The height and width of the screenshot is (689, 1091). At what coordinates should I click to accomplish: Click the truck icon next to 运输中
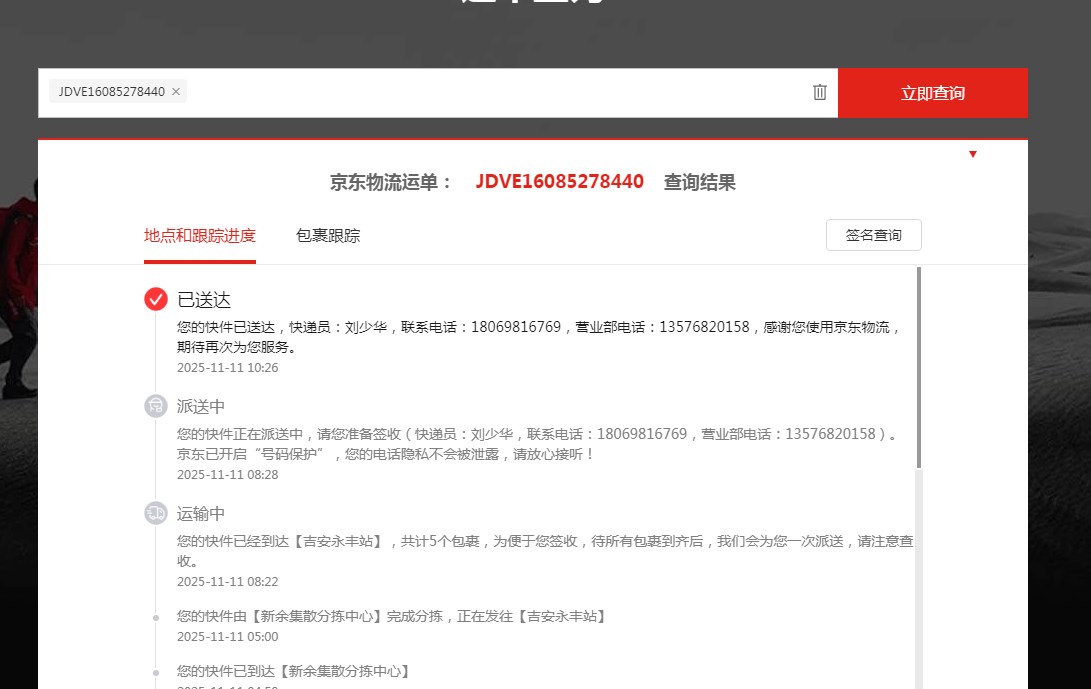pyautogui.click(x=156, y=513)
